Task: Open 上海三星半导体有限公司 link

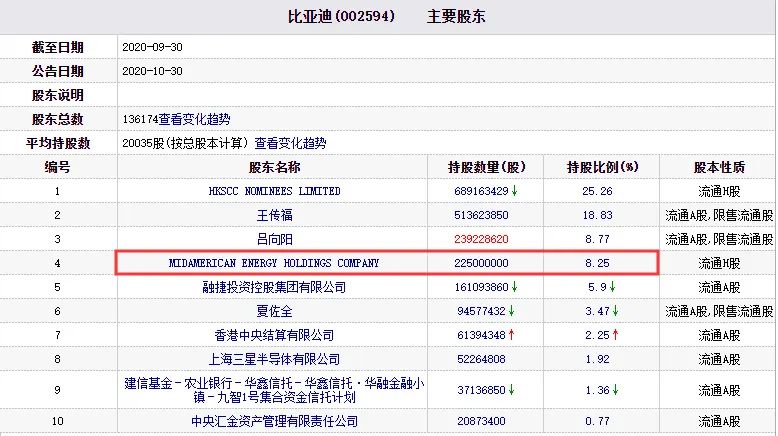Action: [x=274, y=359]
